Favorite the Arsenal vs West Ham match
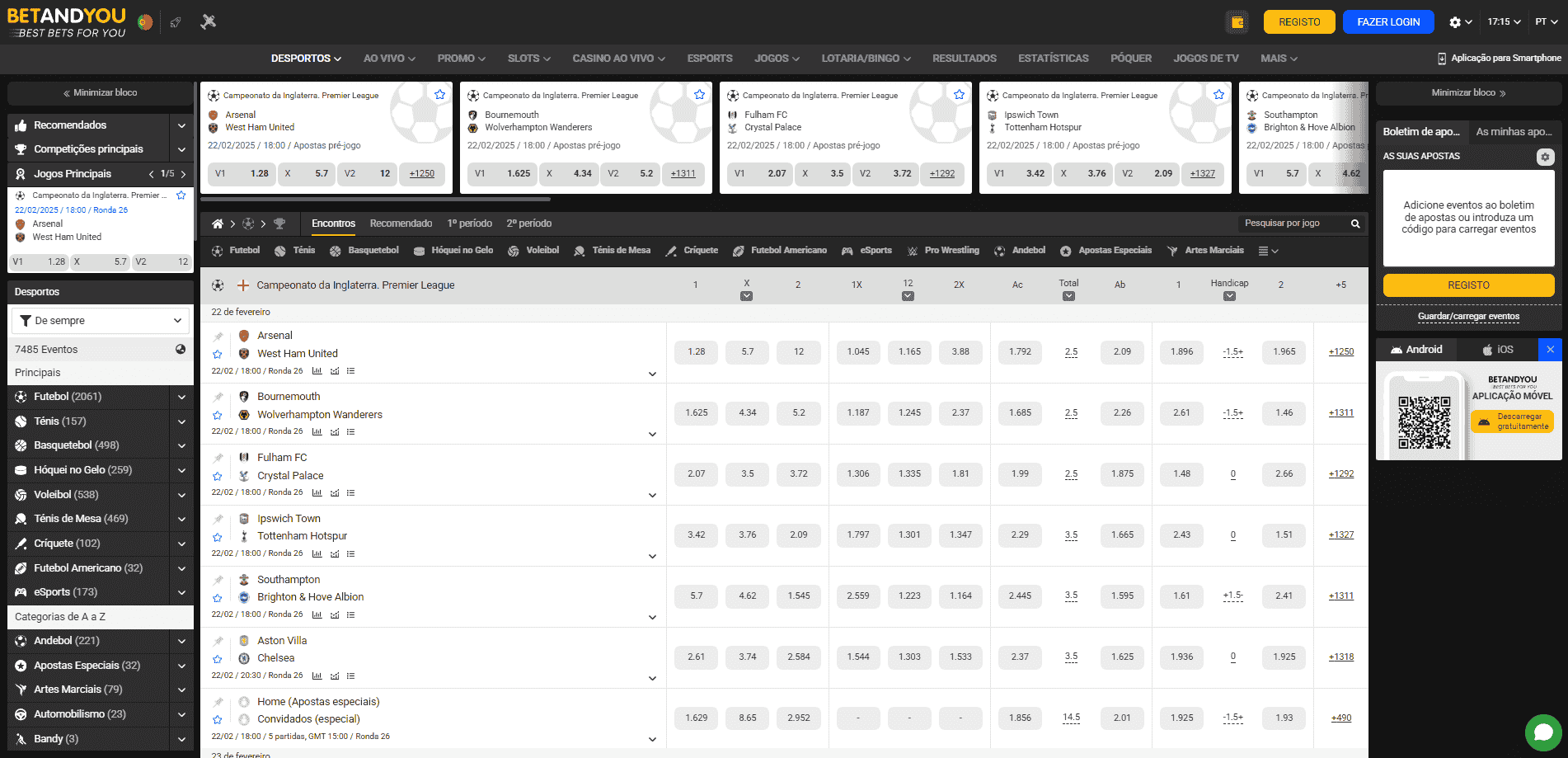The image size is (1568, 758). [x=218, y=355]
